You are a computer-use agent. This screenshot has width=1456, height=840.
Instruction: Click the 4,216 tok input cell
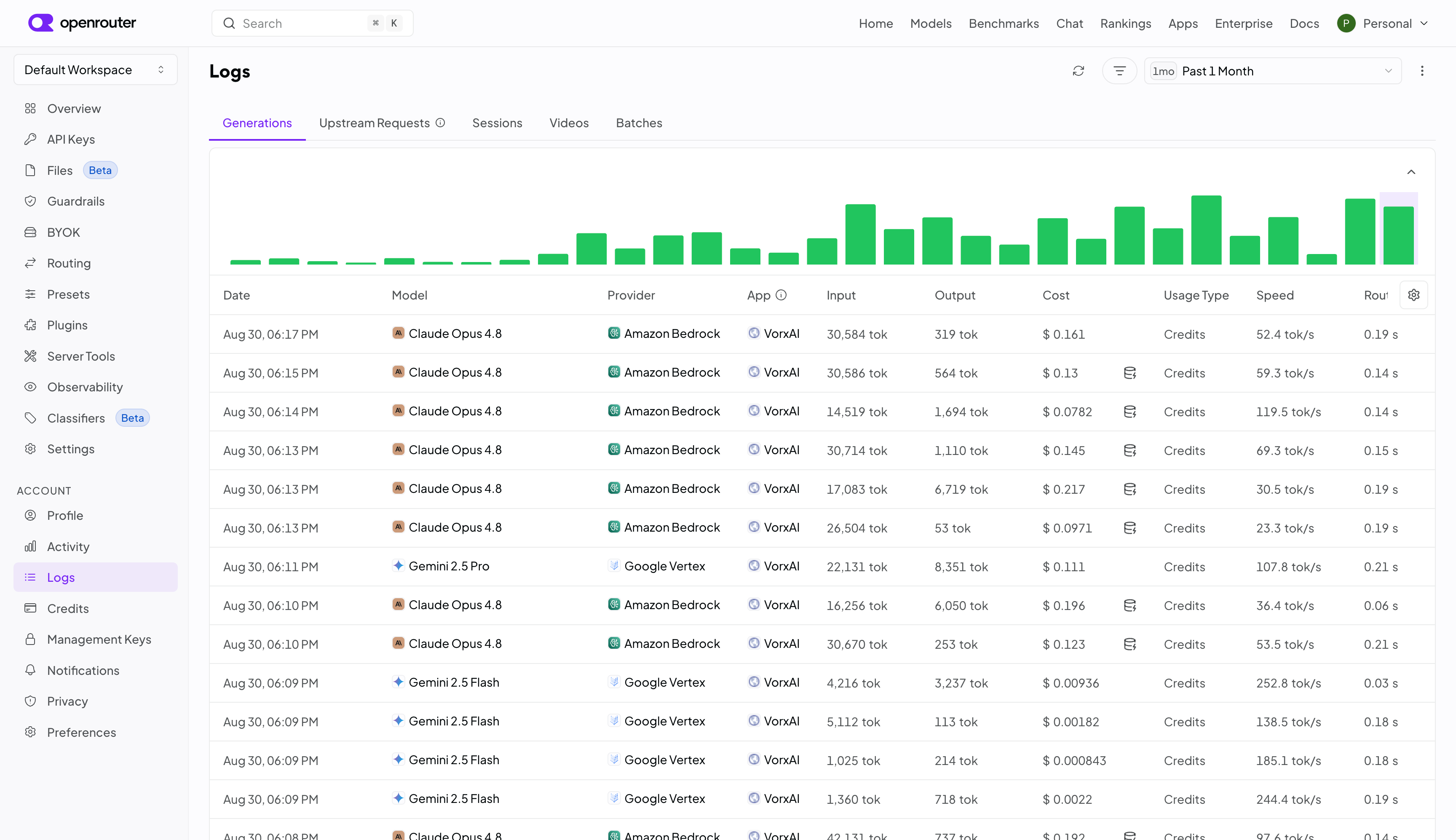[x=853, y=683]
